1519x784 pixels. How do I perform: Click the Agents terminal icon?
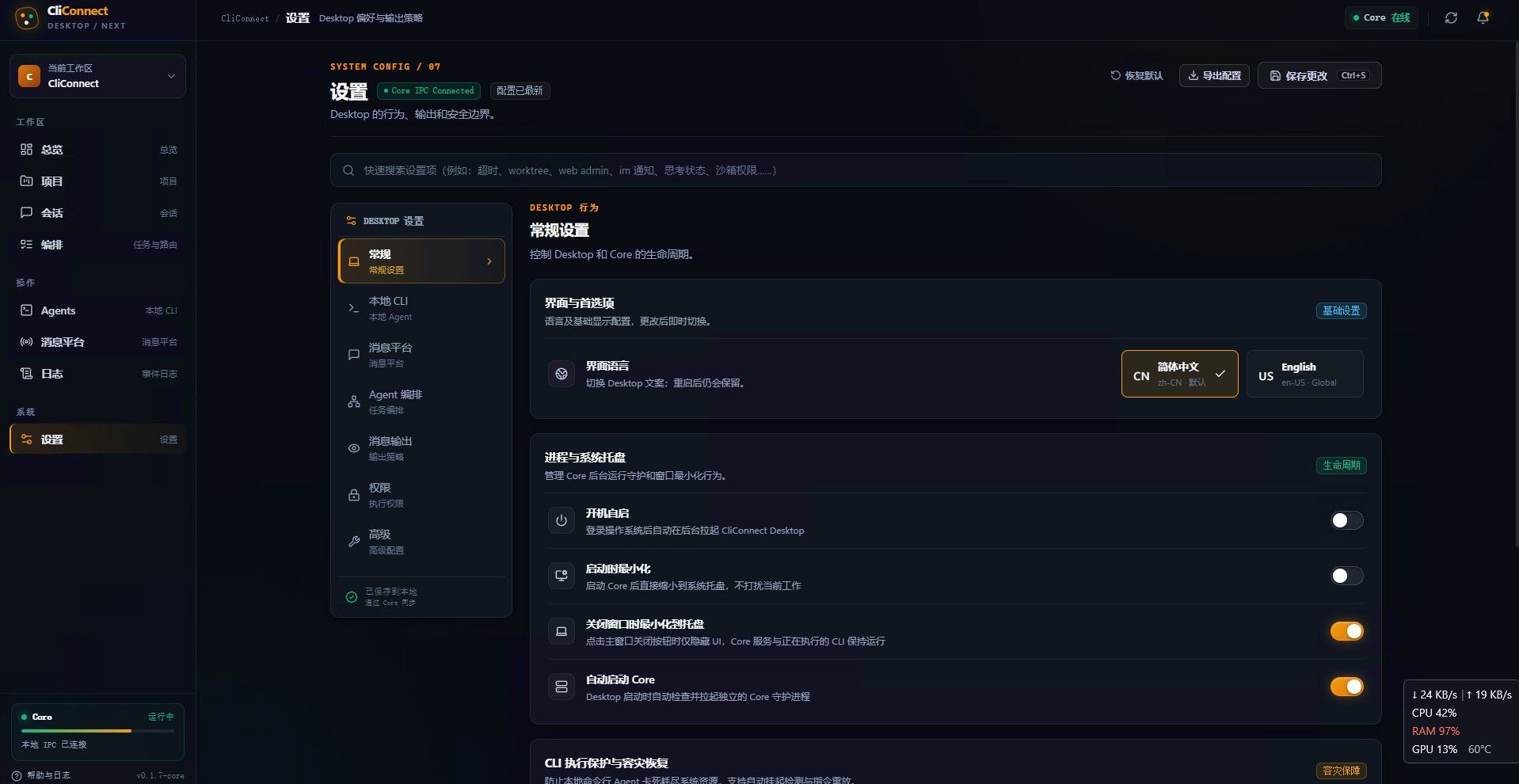(x=26, y=310)
